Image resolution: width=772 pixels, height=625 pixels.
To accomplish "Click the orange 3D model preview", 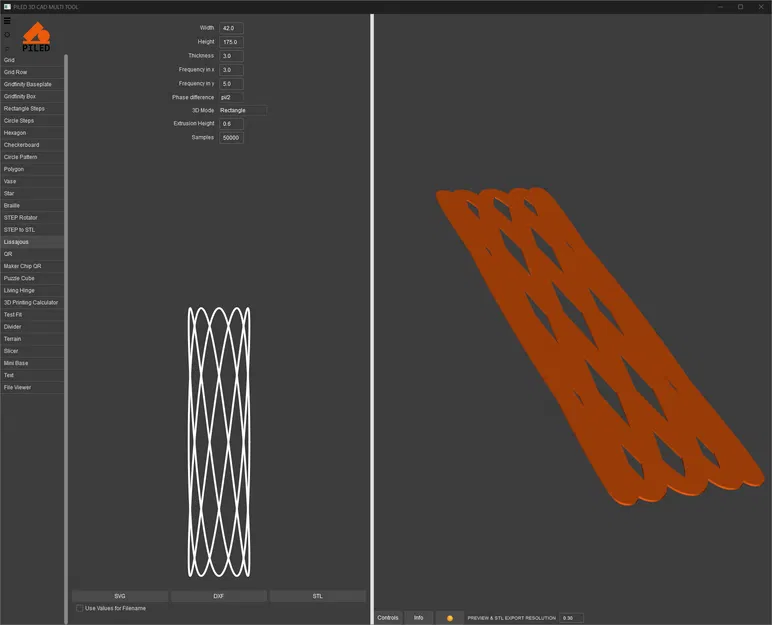I will [x=600, y=346].
